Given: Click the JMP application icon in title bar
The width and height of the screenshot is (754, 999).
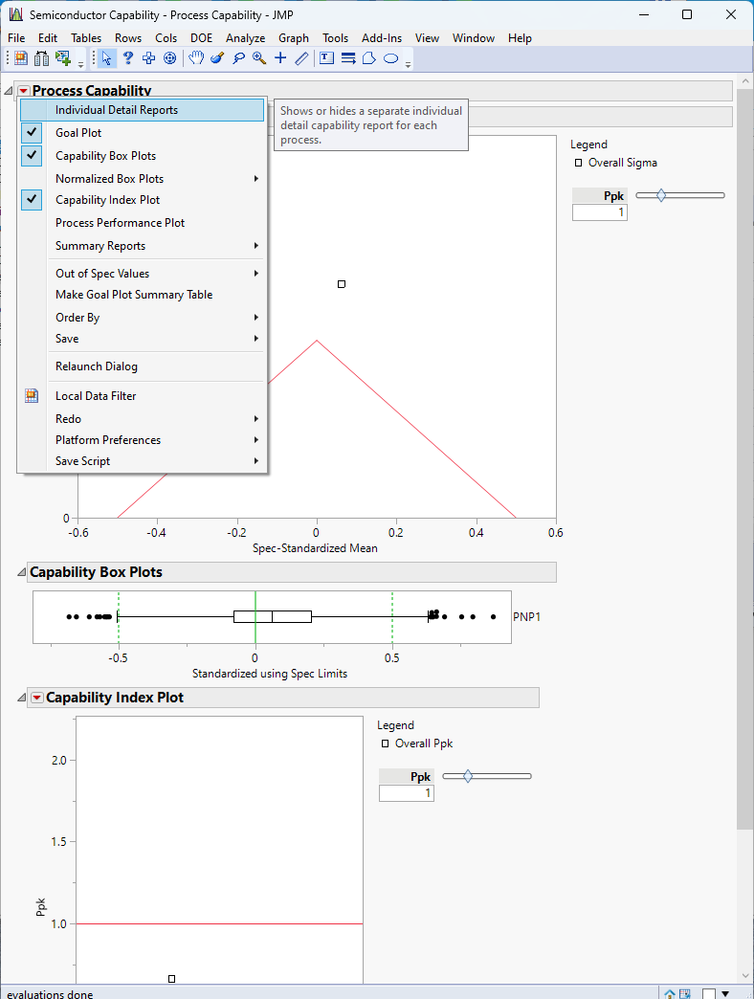Looking at the screenshot, I should coord(16,14).
